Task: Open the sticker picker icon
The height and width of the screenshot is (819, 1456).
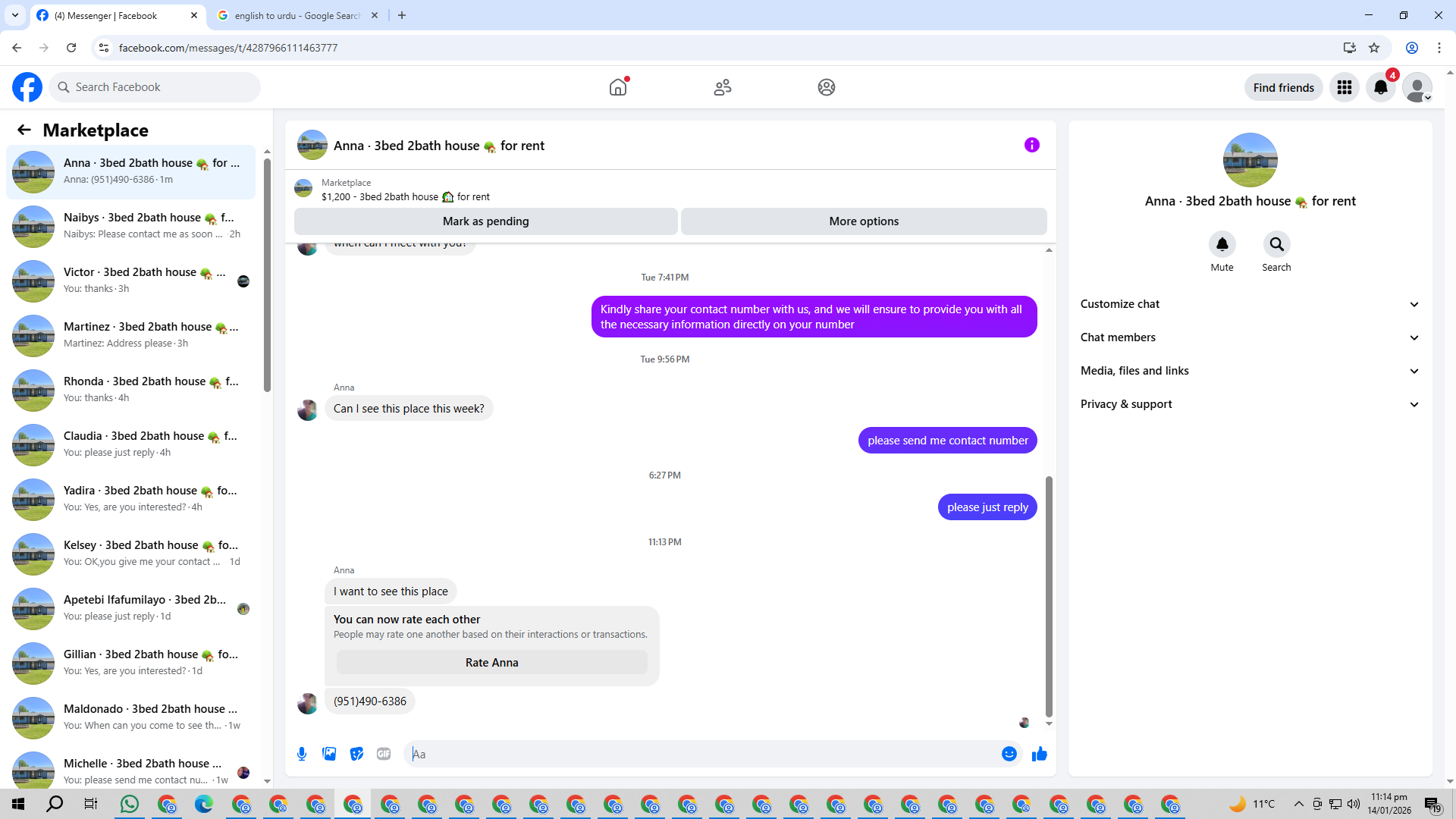Action: coord(356,754)
